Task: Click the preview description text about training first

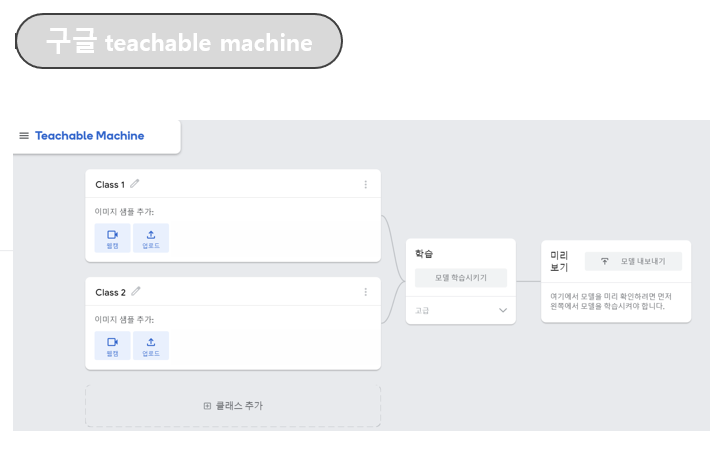Action: (x=610, y=301)
